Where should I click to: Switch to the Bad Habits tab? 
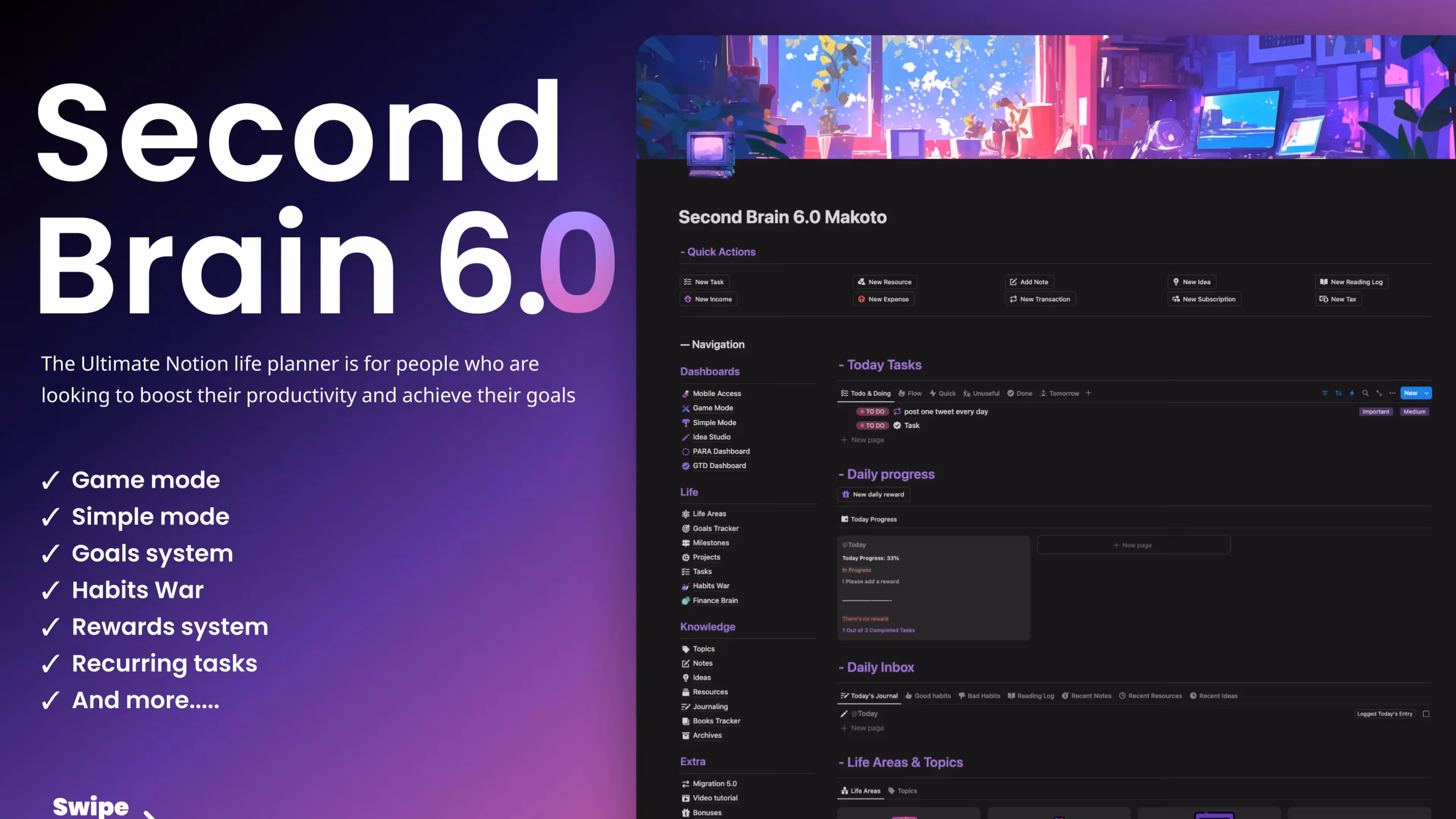[x=979, y=696]
